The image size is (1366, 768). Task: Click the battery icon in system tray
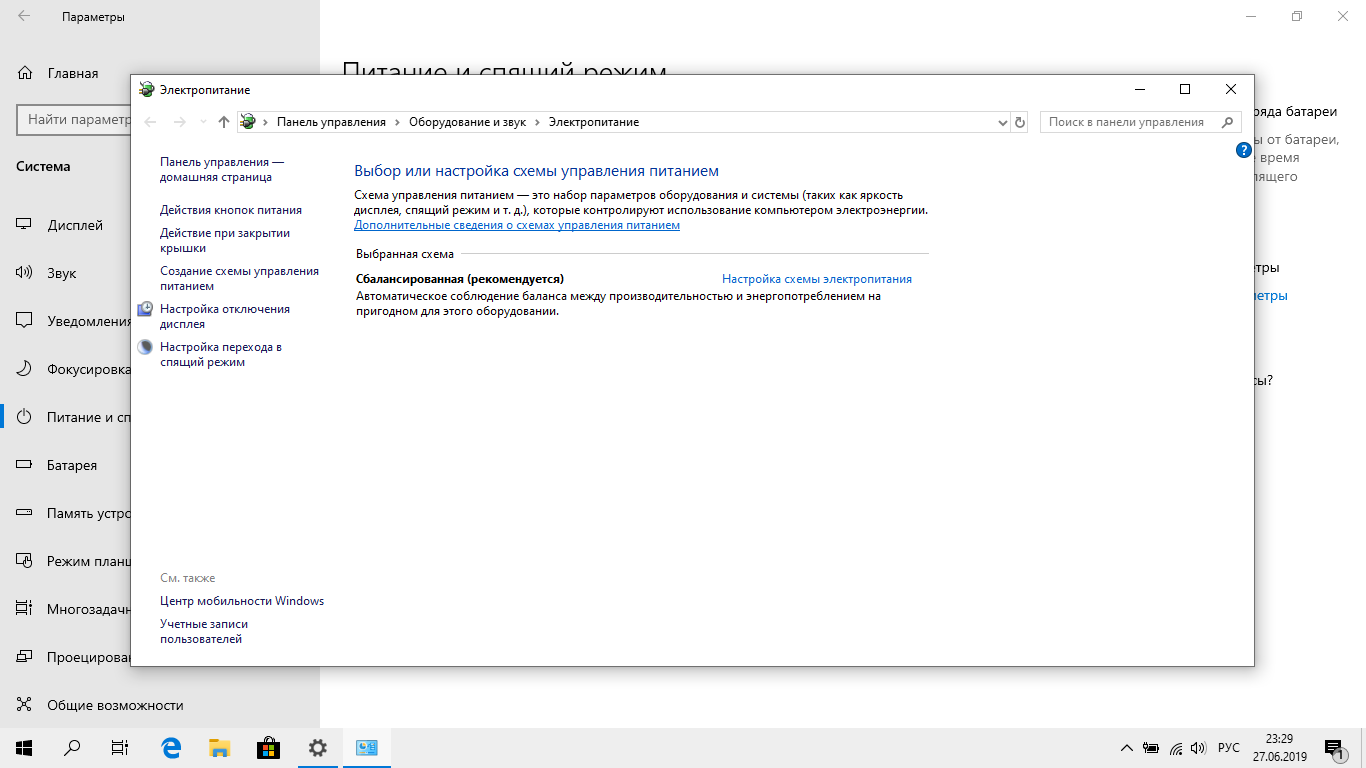(x=1151, y=748)
